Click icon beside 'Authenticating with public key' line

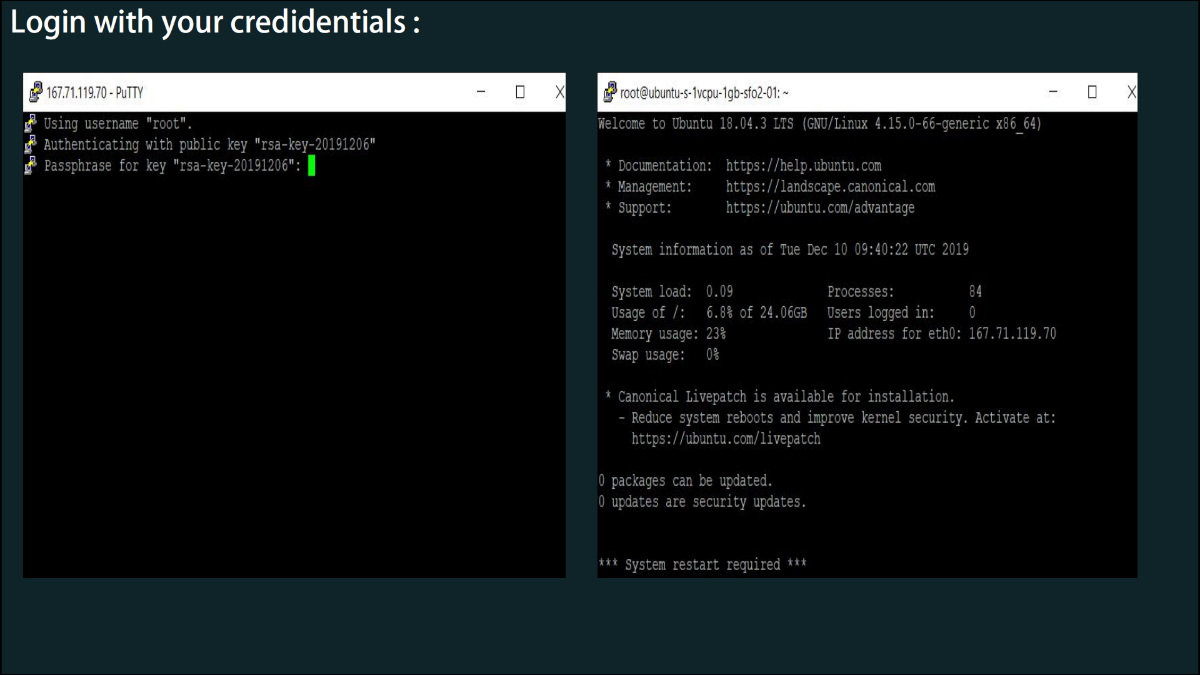[x=31, y=145]
